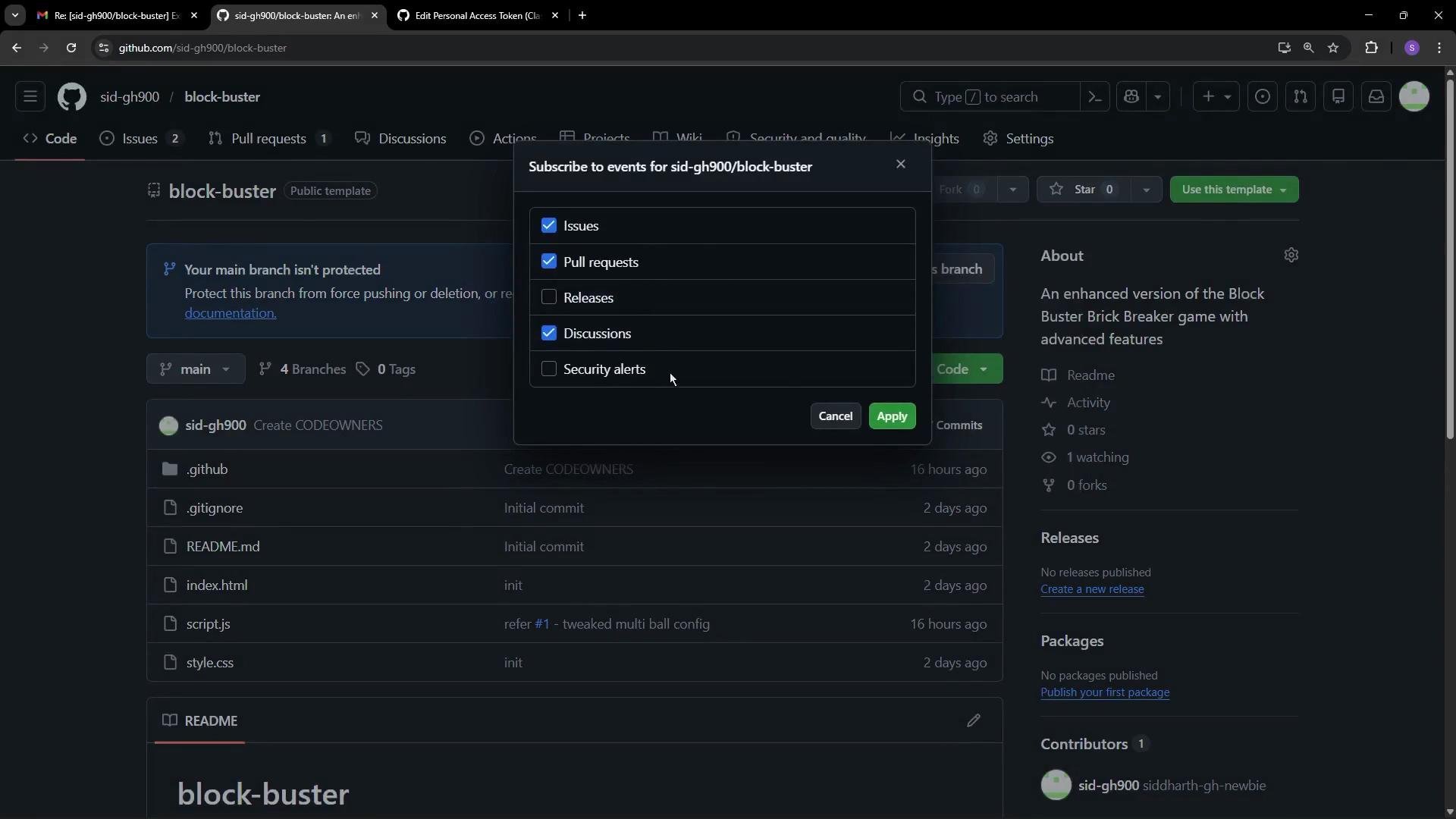Click Publish your first package link

(x=1105, y=692)
